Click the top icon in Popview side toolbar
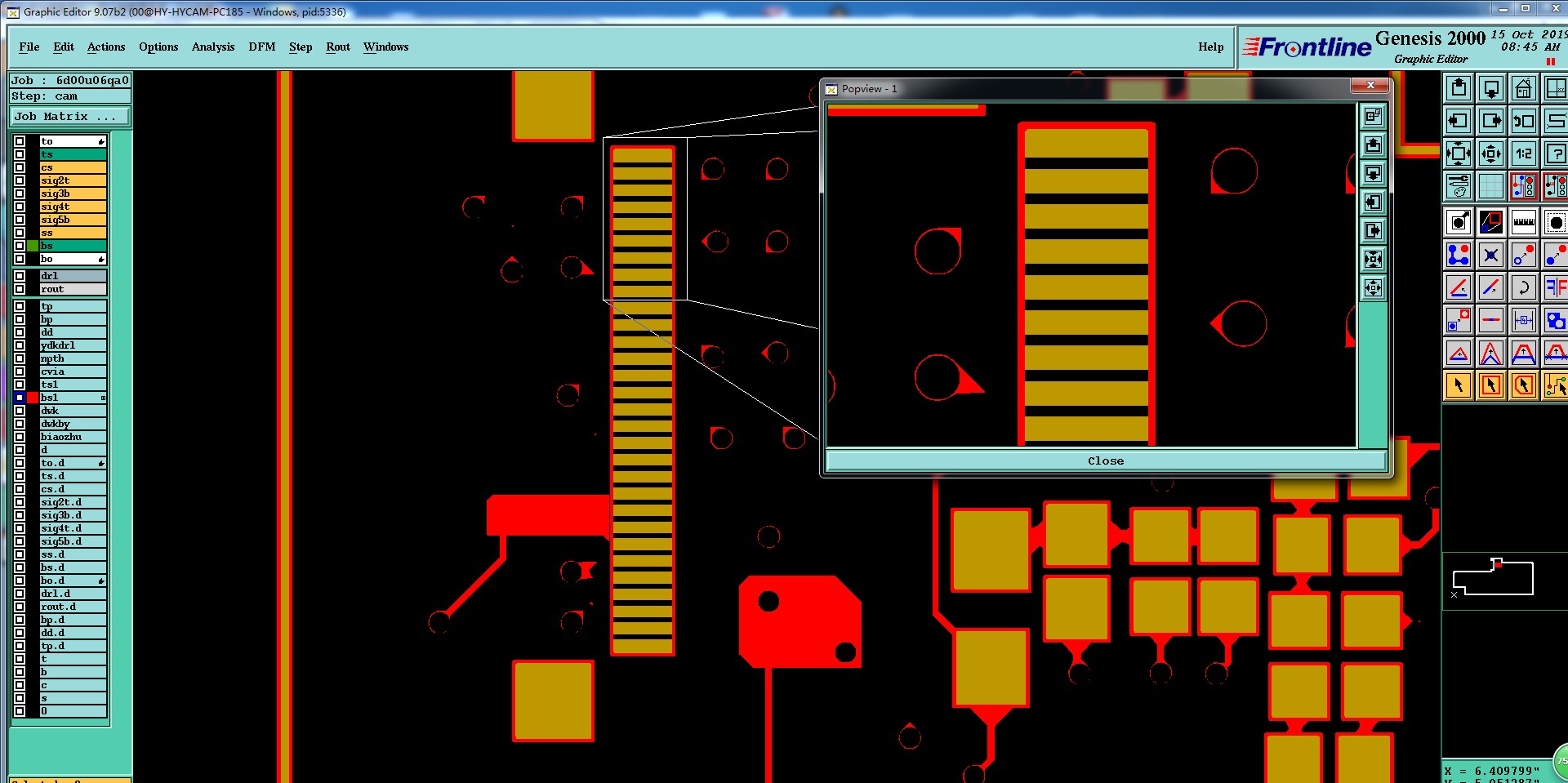This screenshot has width=1568, height=783. 1374,117
